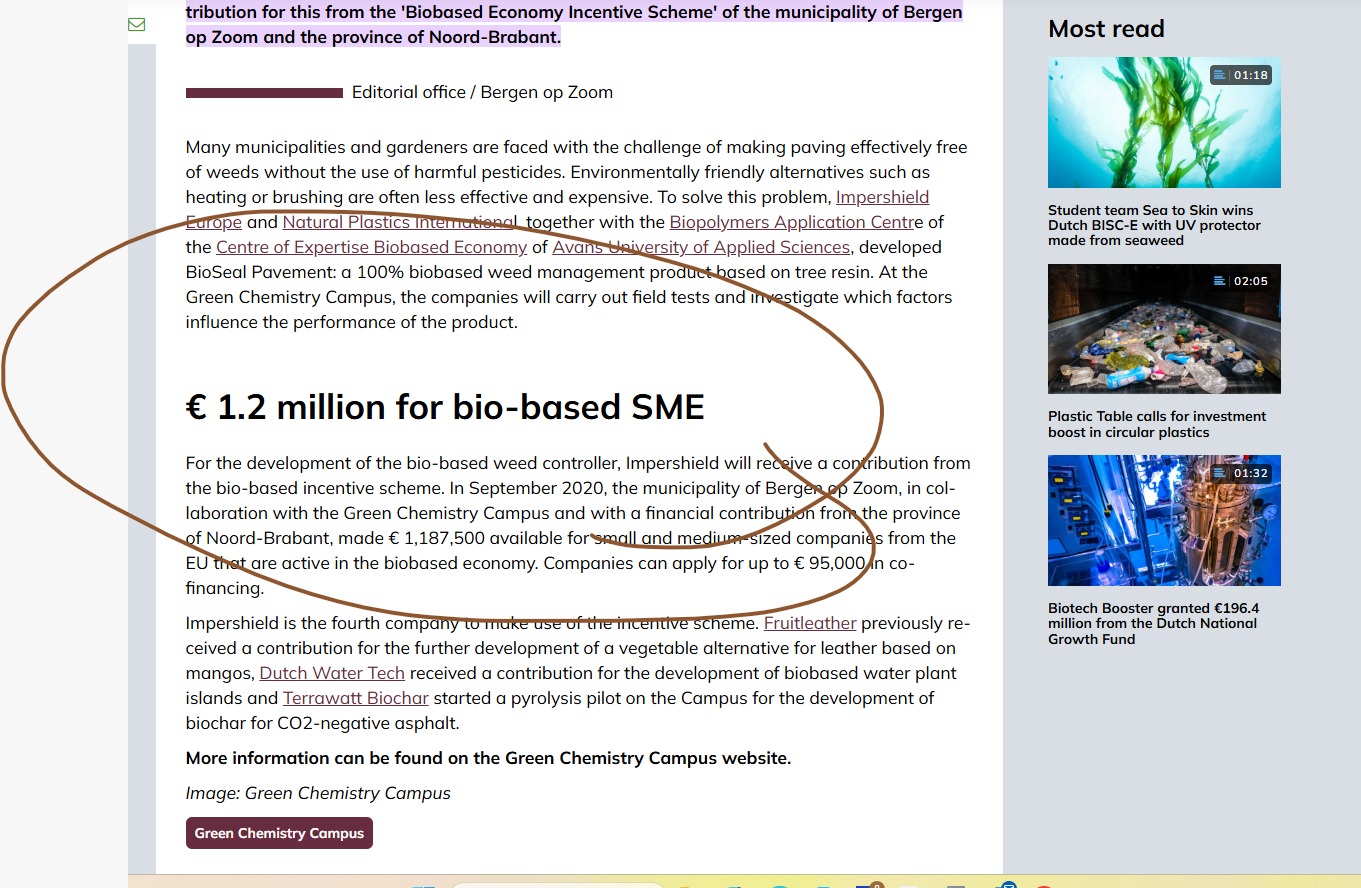The height and width of the screenshot is (888, 1361).
Task: Open Avans University of Applied Sciences link
Action: click(x=701, y=247)
